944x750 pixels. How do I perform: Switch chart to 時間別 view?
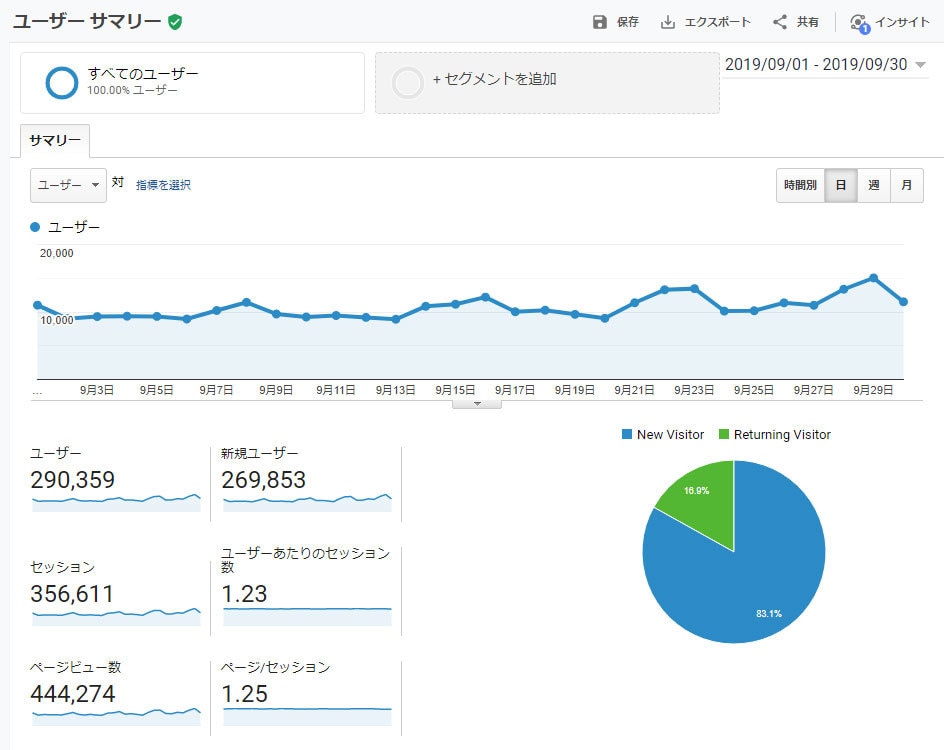800,185
